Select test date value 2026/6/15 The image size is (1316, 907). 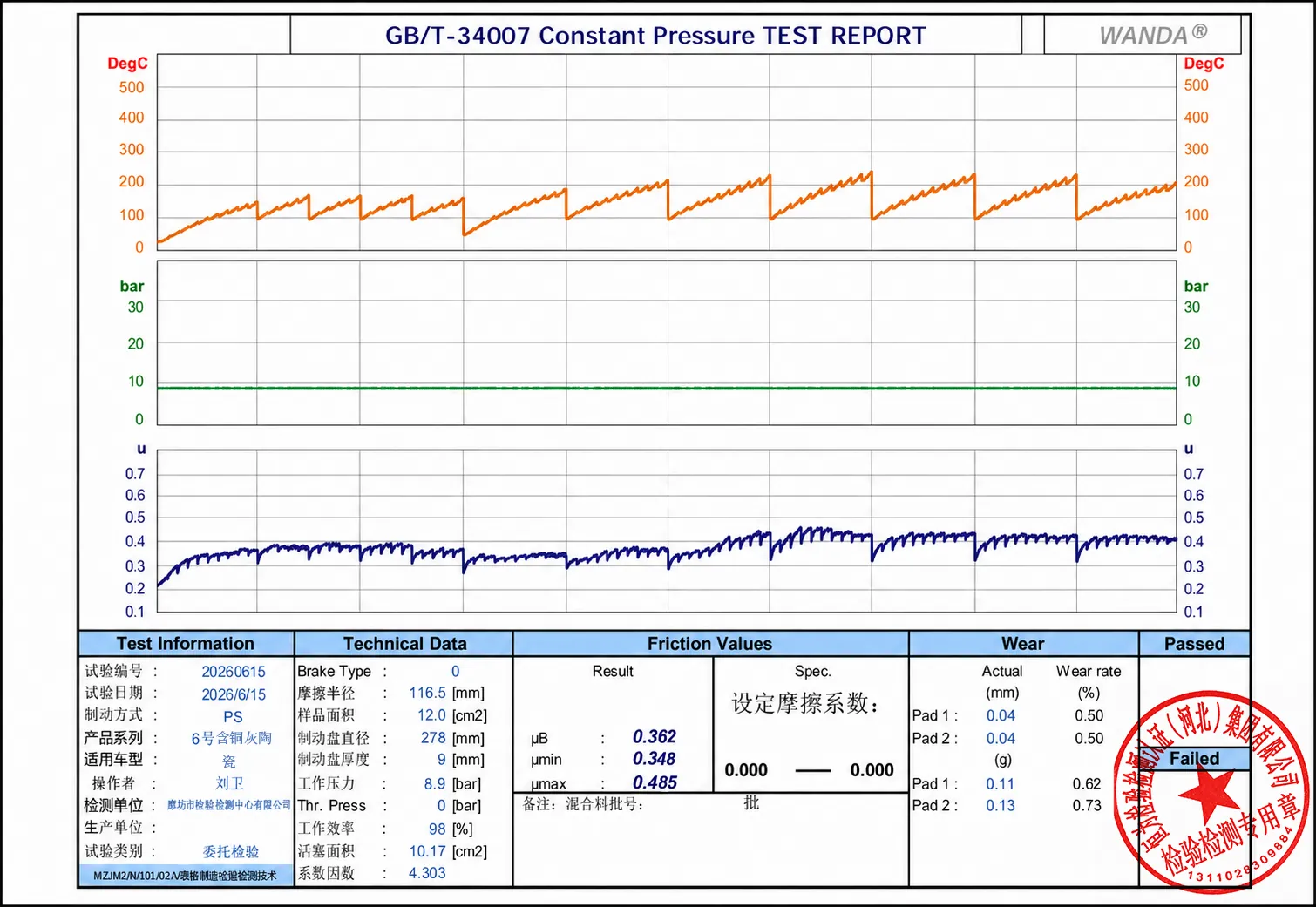234,694
